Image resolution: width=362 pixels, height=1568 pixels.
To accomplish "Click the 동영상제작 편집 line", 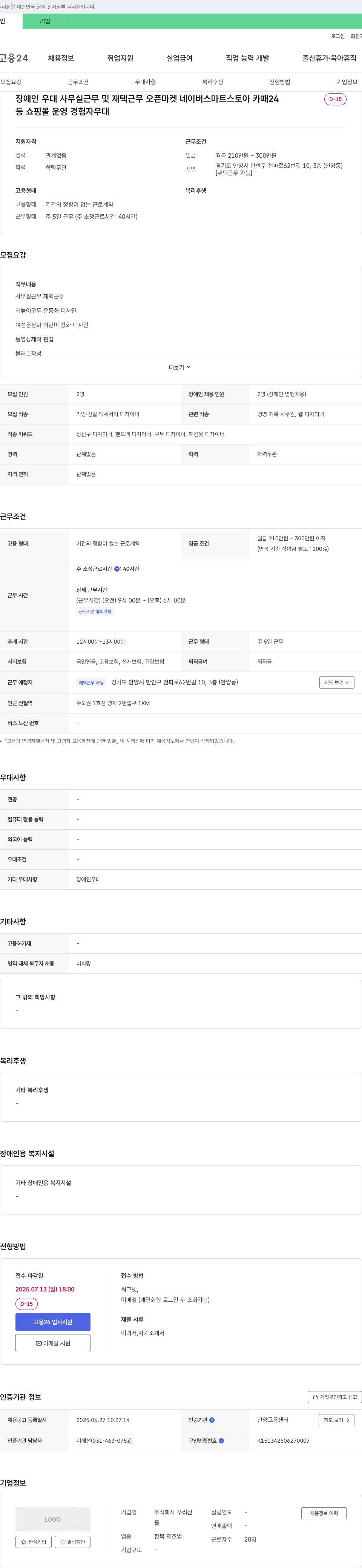I will pyautogui.click(x=35, y=339).
